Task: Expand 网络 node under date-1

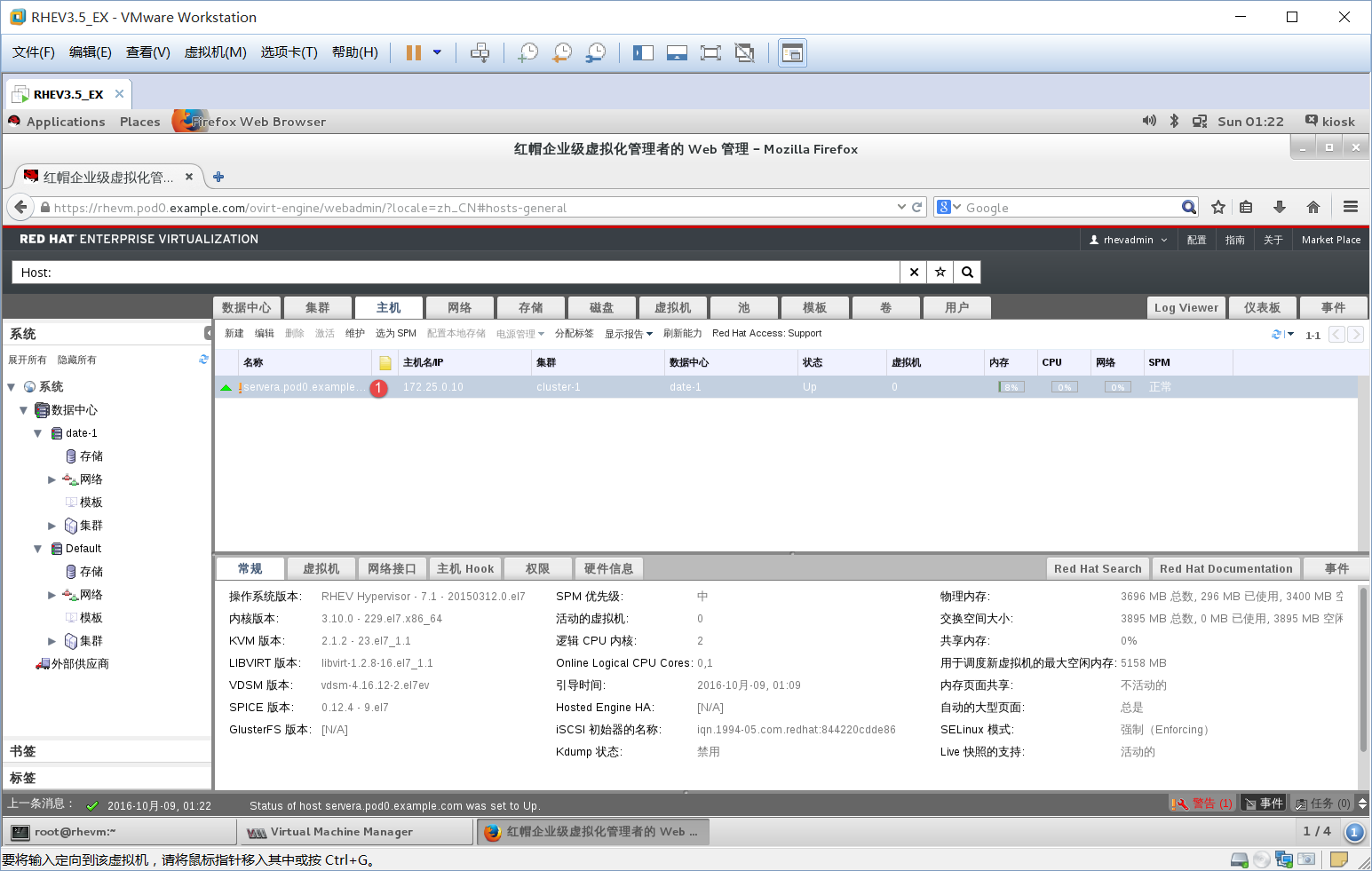Action: click(x=52, y=479)
